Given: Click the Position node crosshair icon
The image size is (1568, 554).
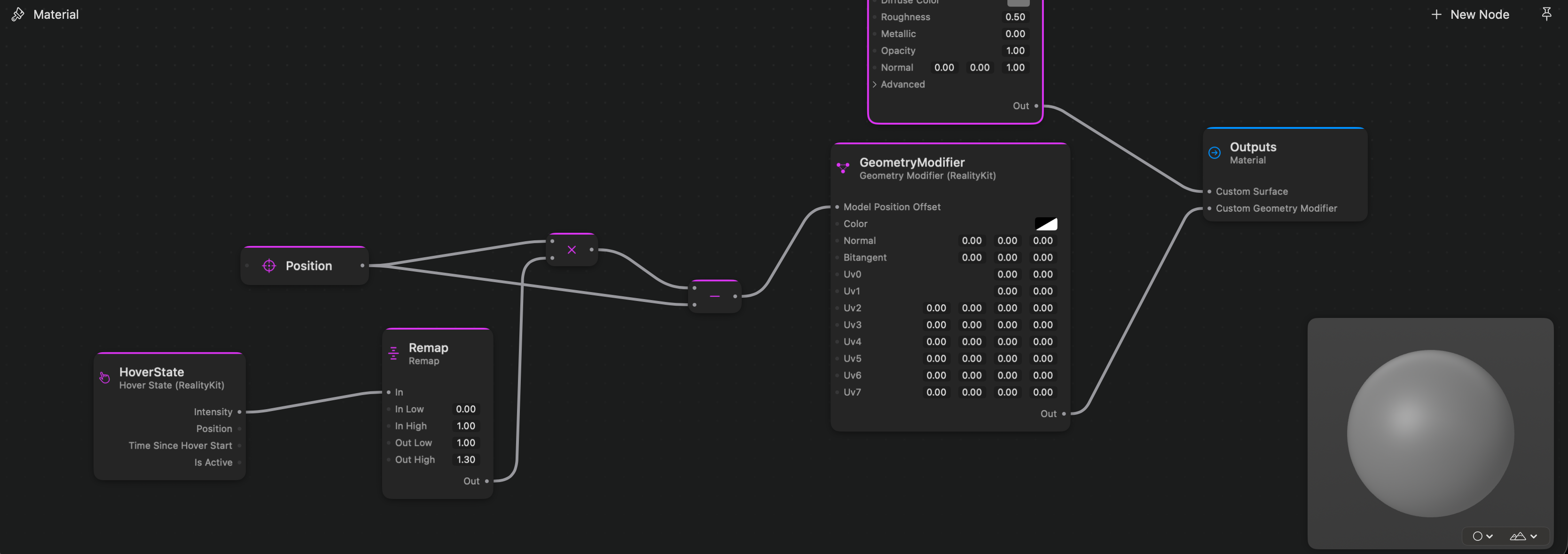Looking at the screenshot, I should (x=268, y=266).
